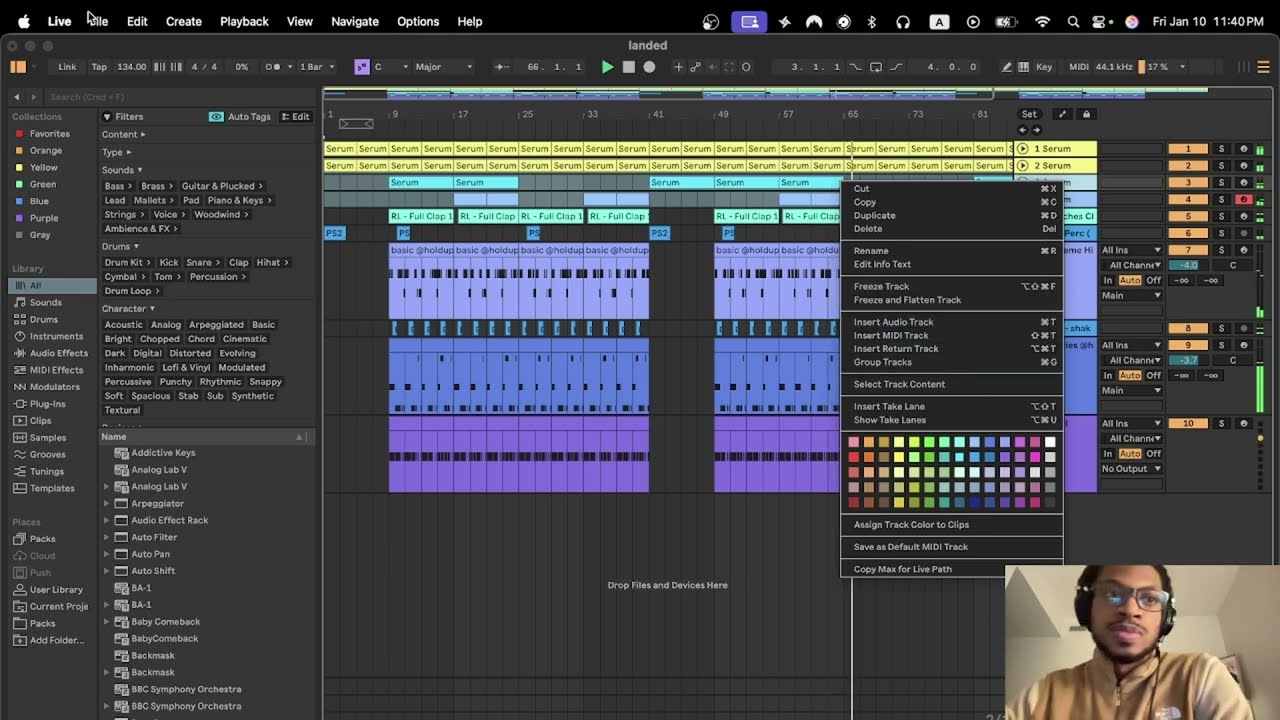
Task: Click the Link button
Action: [x=67, y=67]
